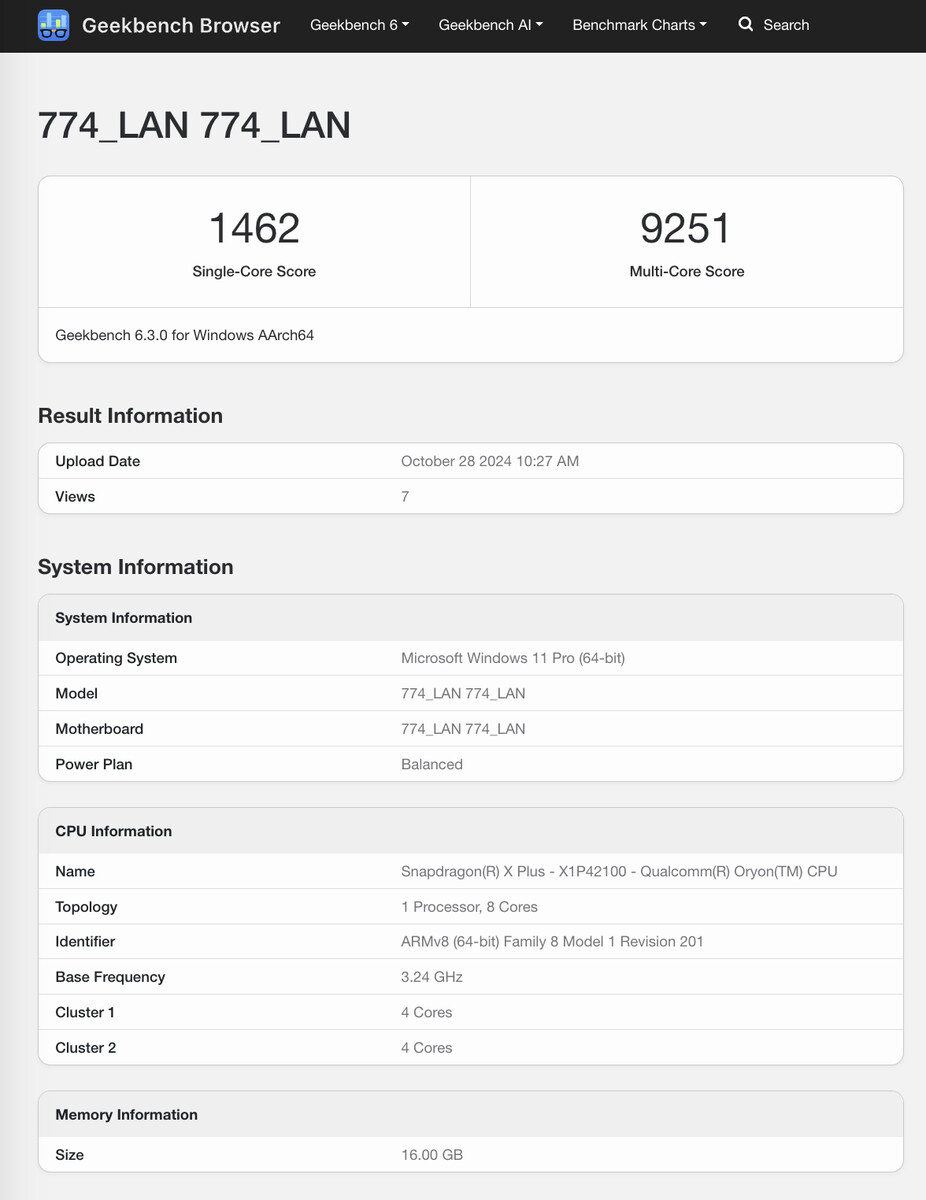Image resolution: width=926 pixels, height=1200 pixels.
Task: Open the Geekbench 6 dropdown menu
Action: click(x=359, y=25)
